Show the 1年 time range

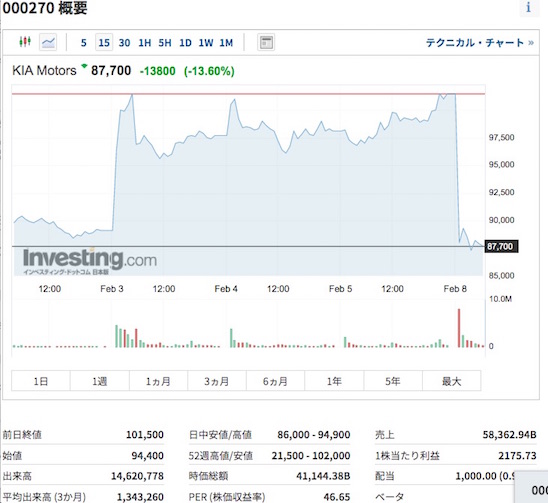point(334,381)
